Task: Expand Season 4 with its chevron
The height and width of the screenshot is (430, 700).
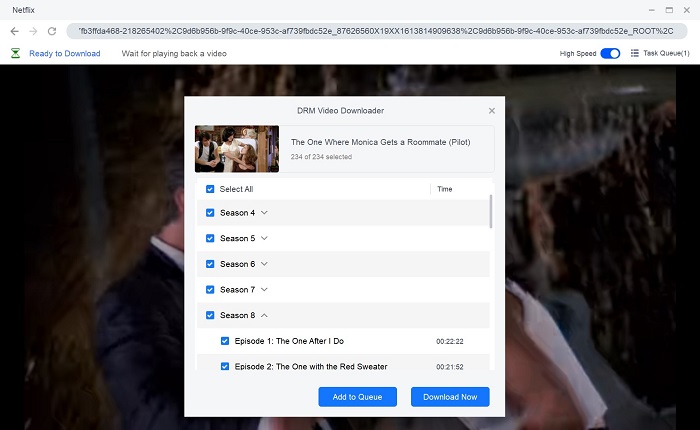Action: click(x=264, y=213)
